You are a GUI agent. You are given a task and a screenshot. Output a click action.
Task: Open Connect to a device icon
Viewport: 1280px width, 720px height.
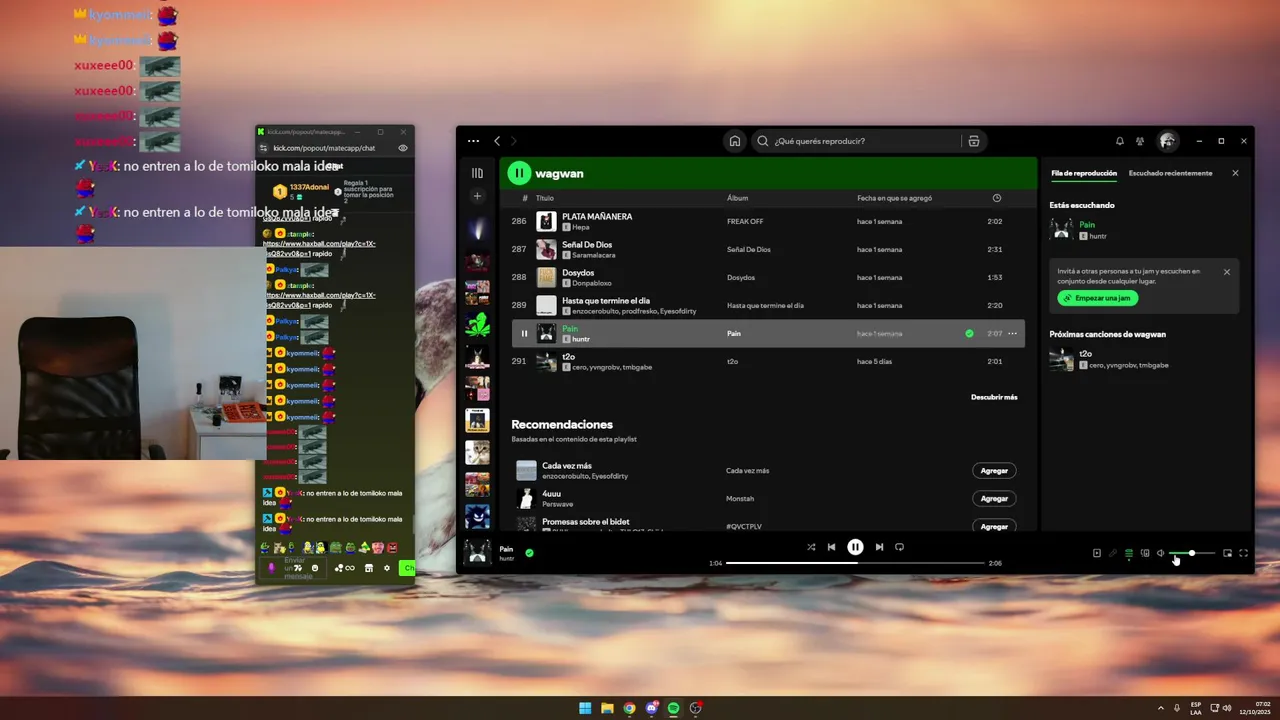[1145, 553]
